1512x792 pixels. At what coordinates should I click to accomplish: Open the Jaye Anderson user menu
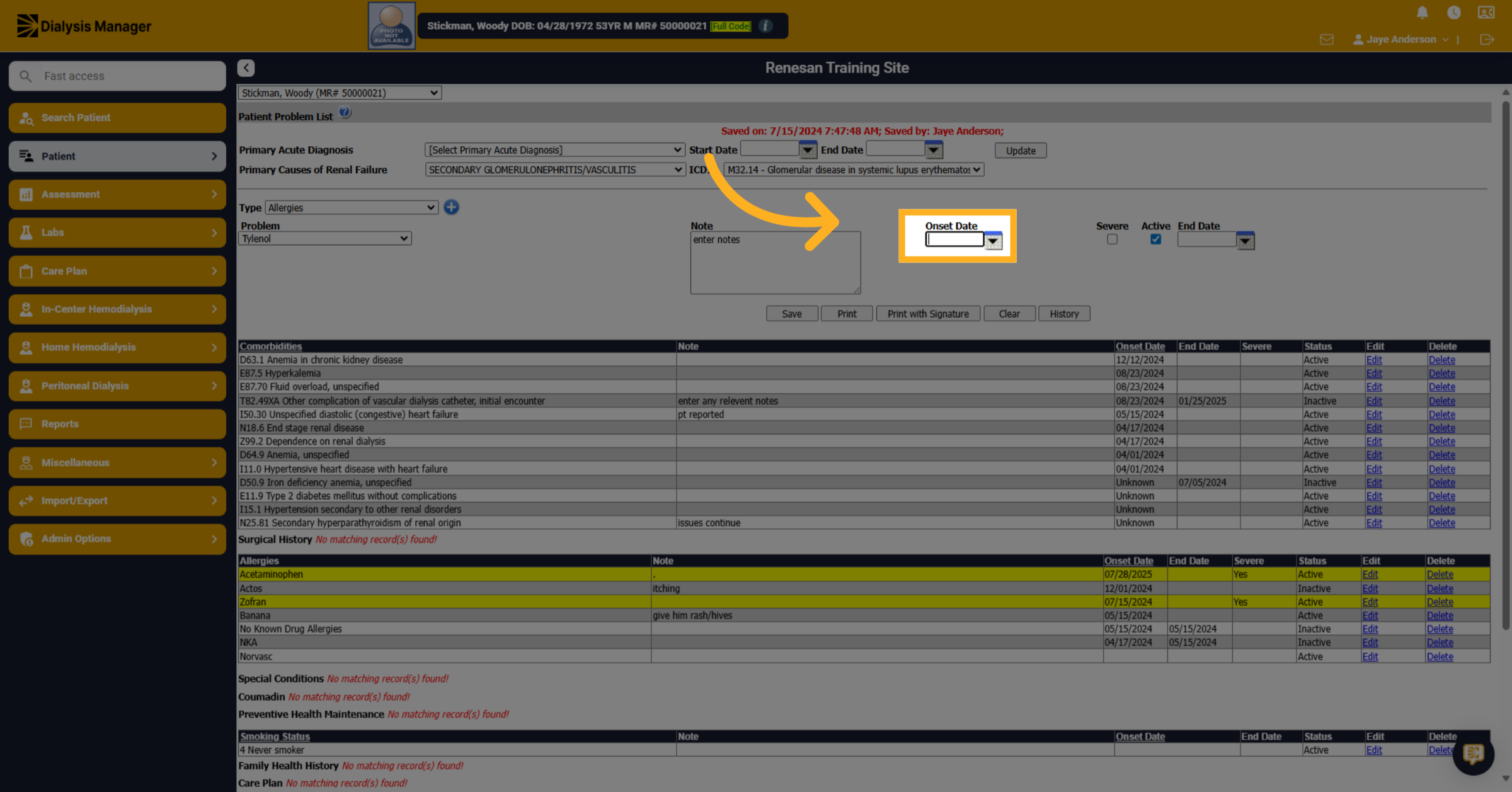[1401, 39]
